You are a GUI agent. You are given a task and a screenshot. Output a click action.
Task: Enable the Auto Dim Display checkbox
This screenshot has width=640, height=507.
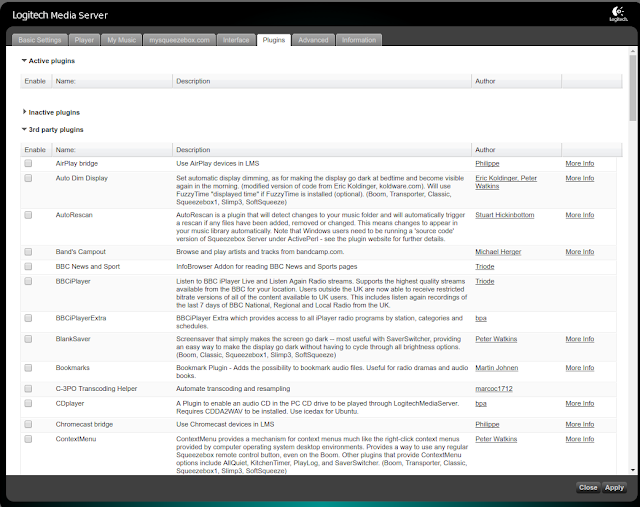[x=28, y=178]
